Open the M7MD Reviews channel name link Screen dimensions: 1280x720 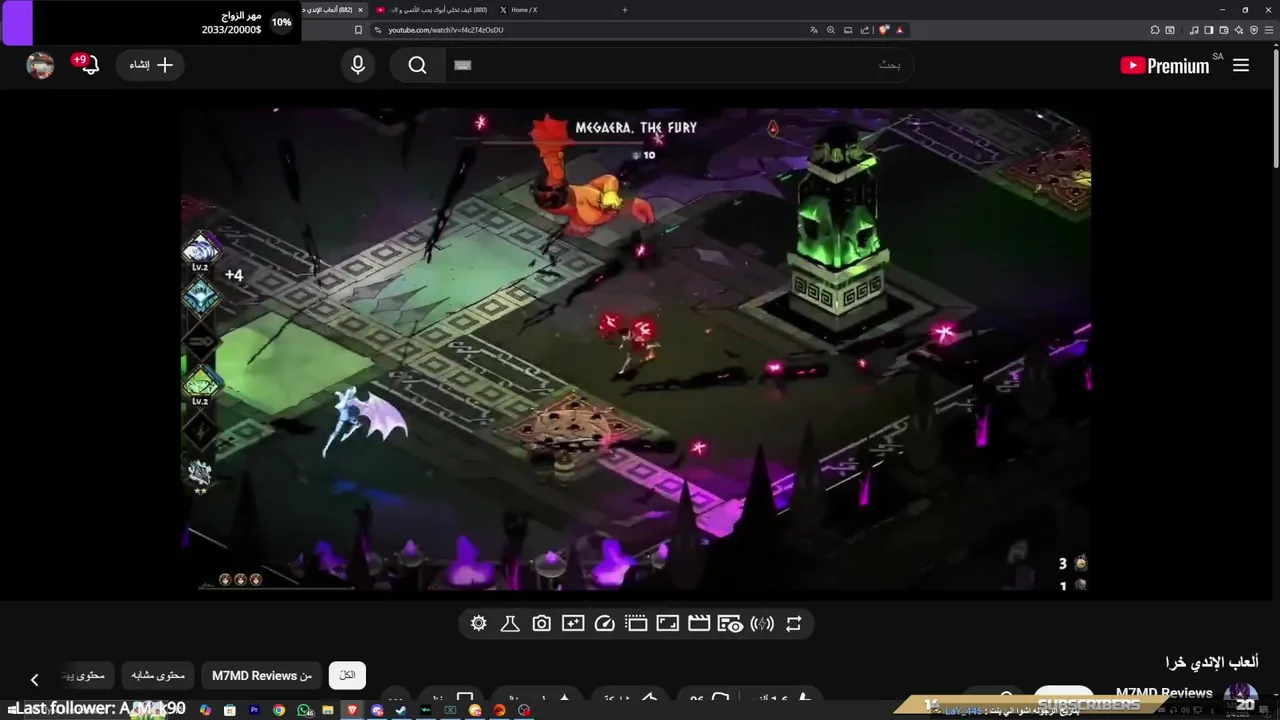pos(1164,693)
